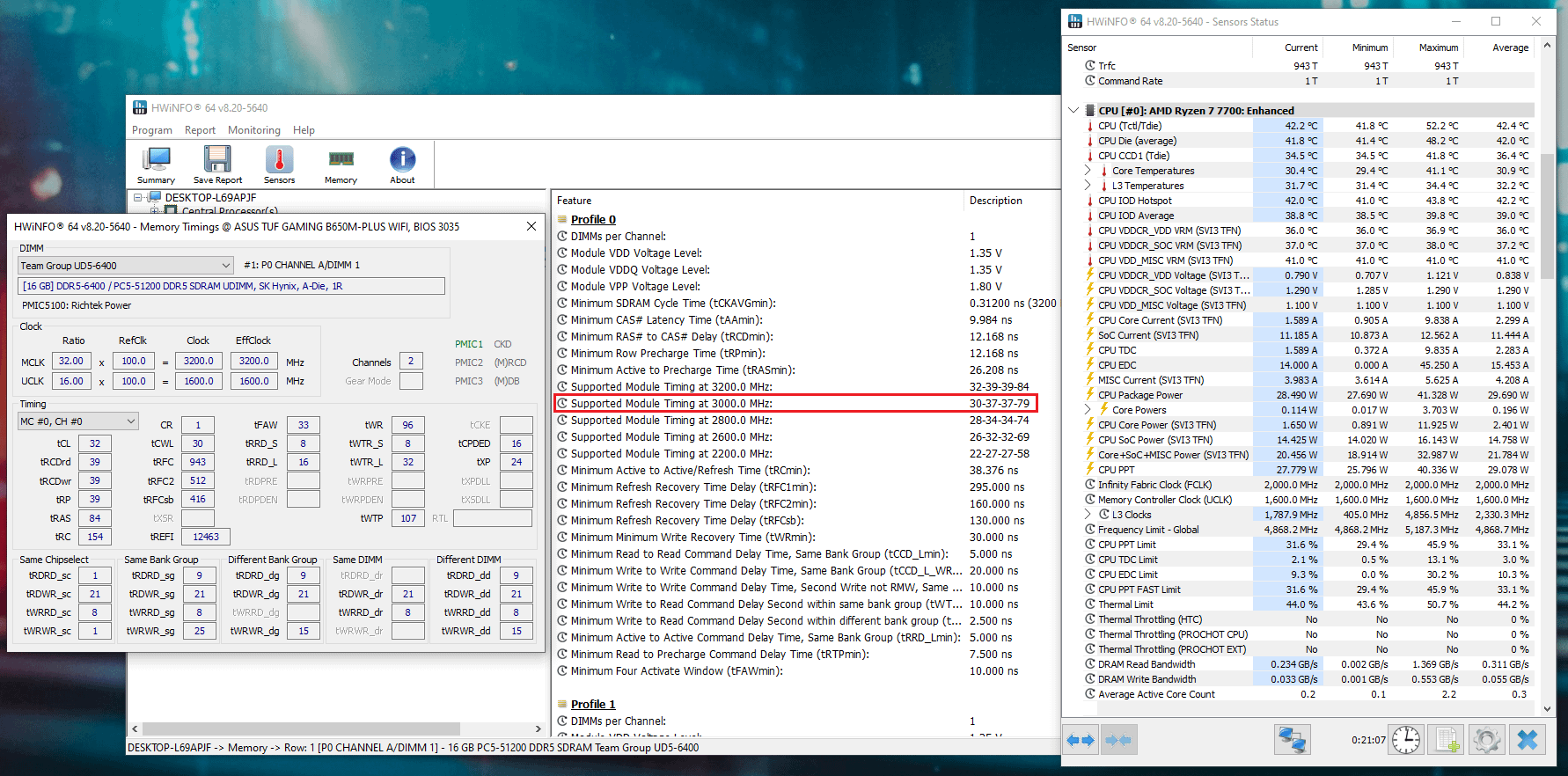Select the Average Active Core Count sensor row
Viewport: 1568px width, 776px height.
click(x=1308, y=694)
